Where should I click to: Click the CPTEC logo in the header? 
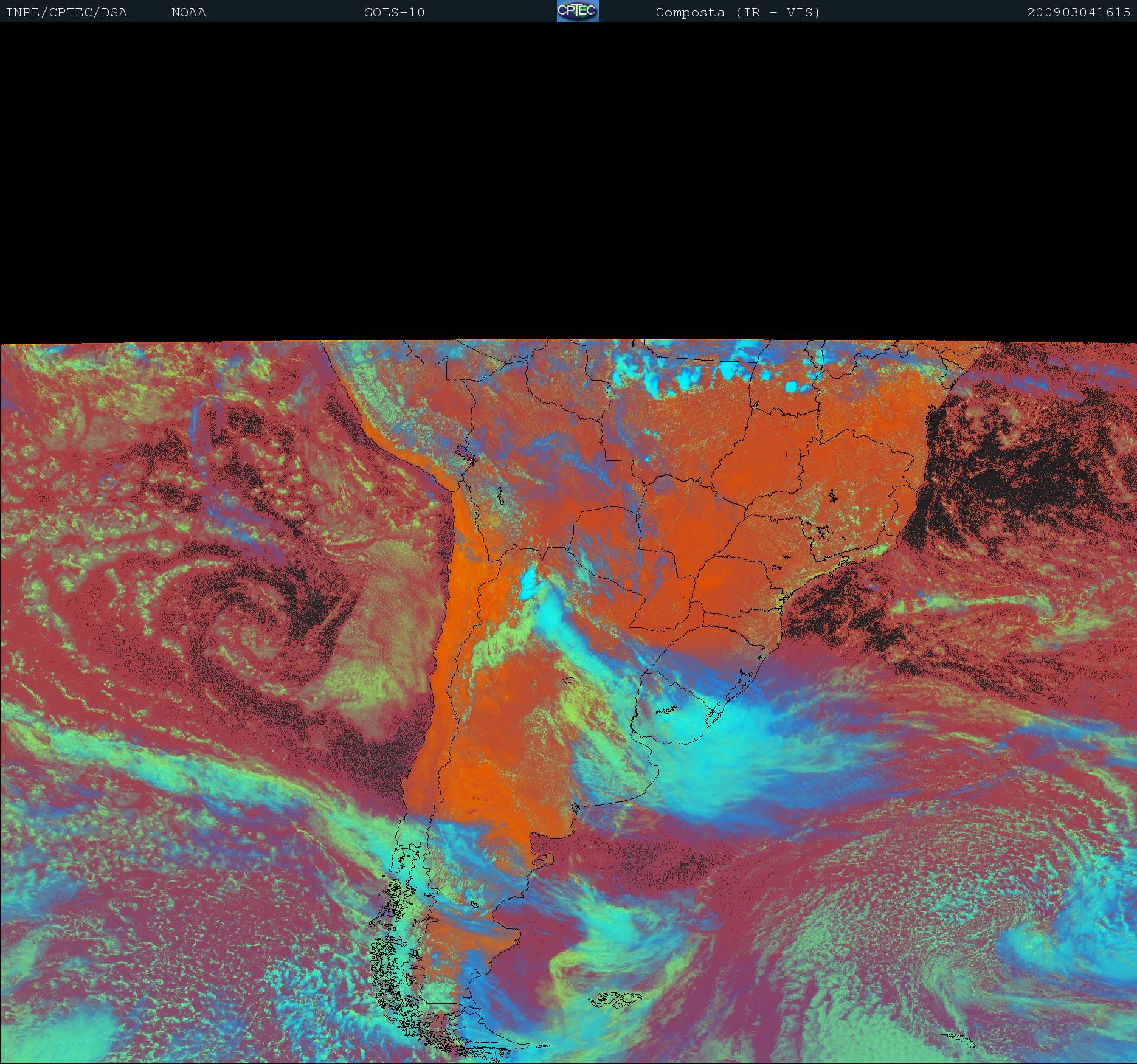578,11
